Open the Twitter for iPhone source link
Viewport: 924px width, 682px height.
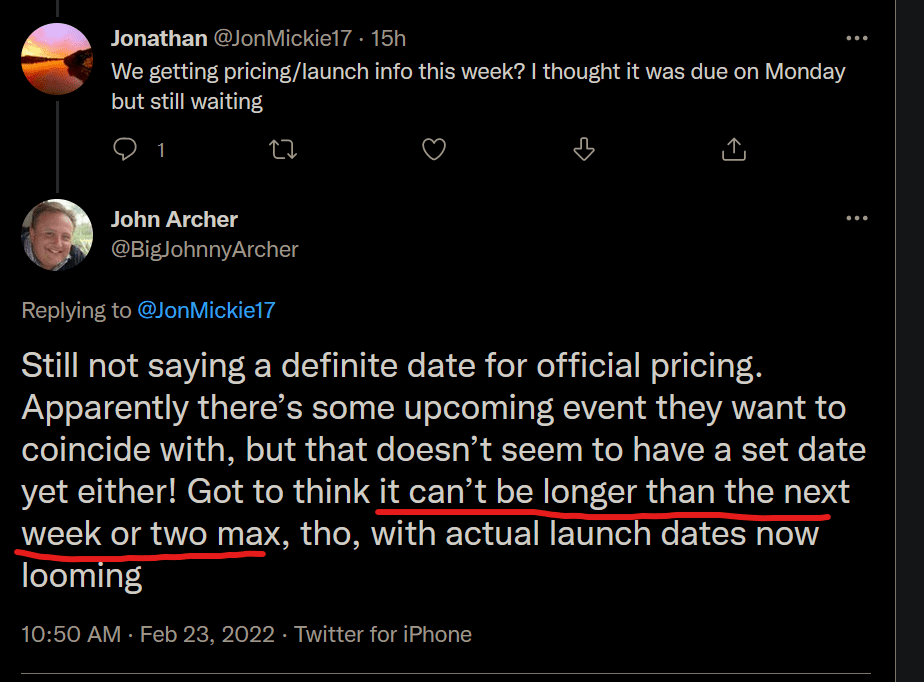tap(383, 634)
